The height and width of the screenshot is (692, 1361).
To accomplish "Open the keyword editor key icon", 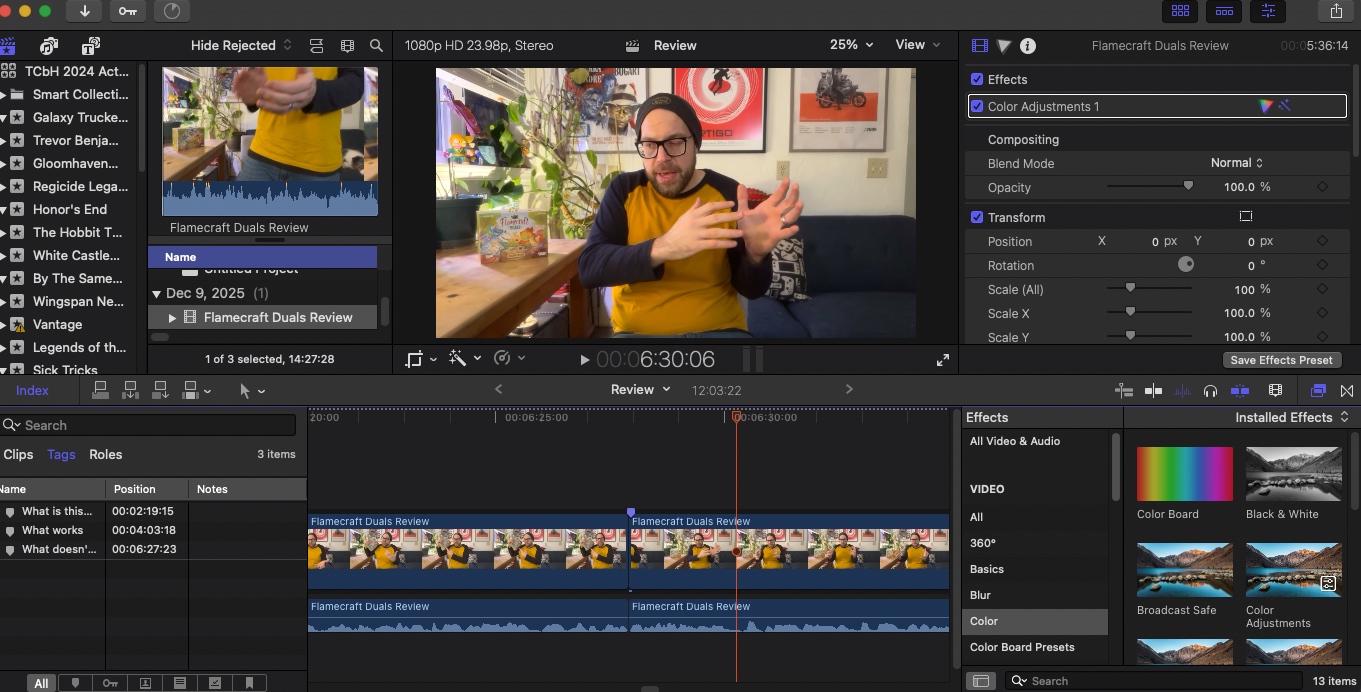I will coord(128,11).
